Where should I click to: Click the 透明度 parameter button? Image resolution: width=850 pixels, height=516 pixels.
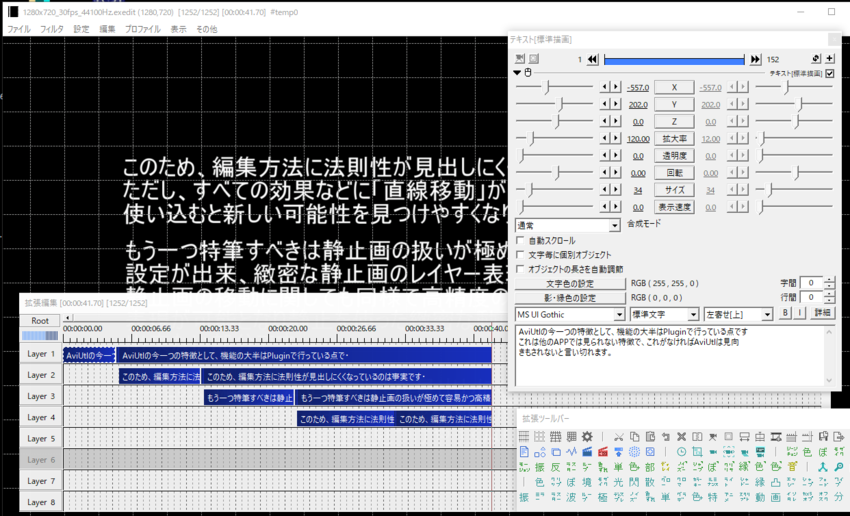pos(674,156)
